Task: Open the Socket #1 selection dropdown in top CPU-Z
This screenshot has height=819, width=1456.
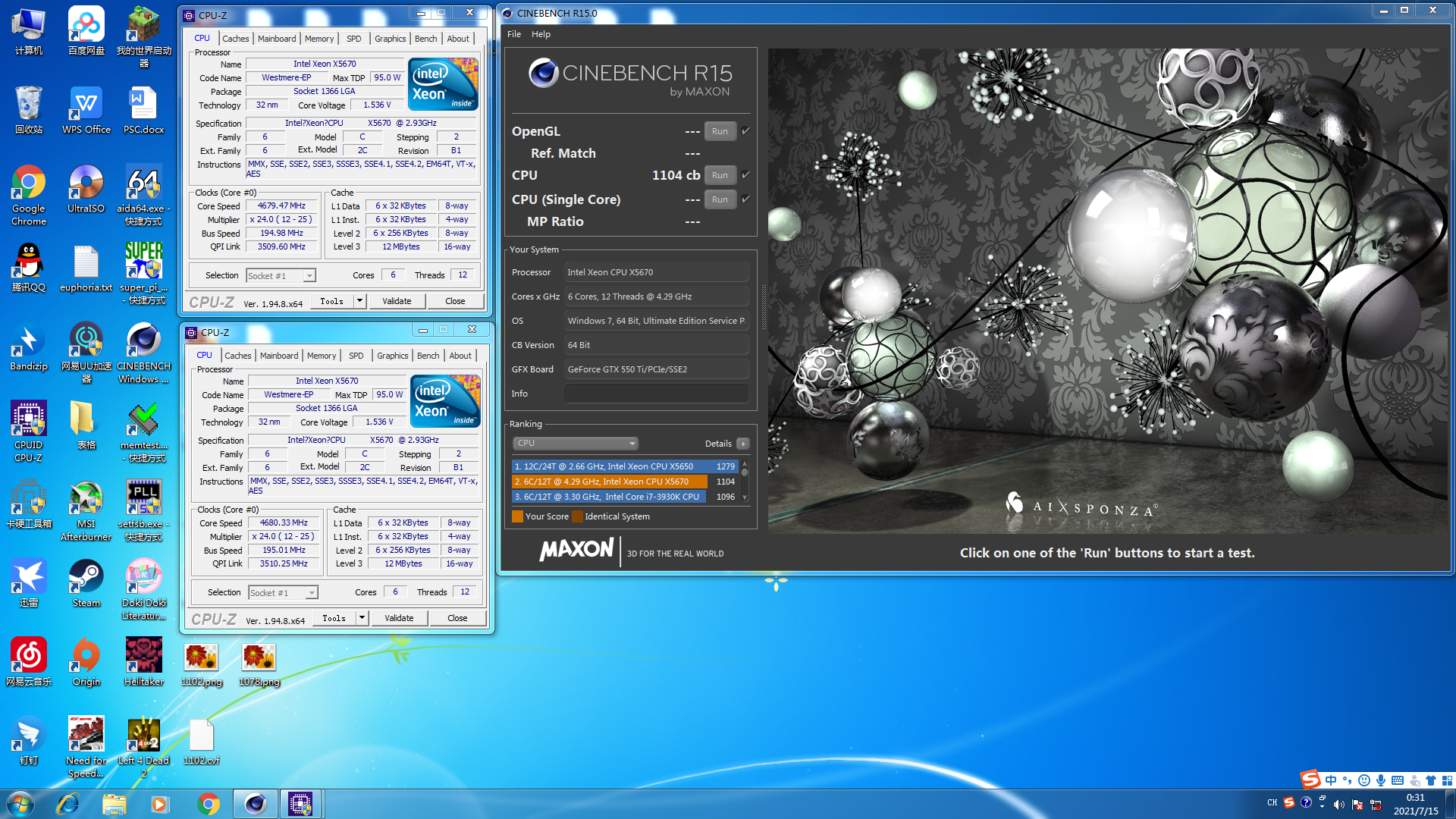Action: [281, 275]
